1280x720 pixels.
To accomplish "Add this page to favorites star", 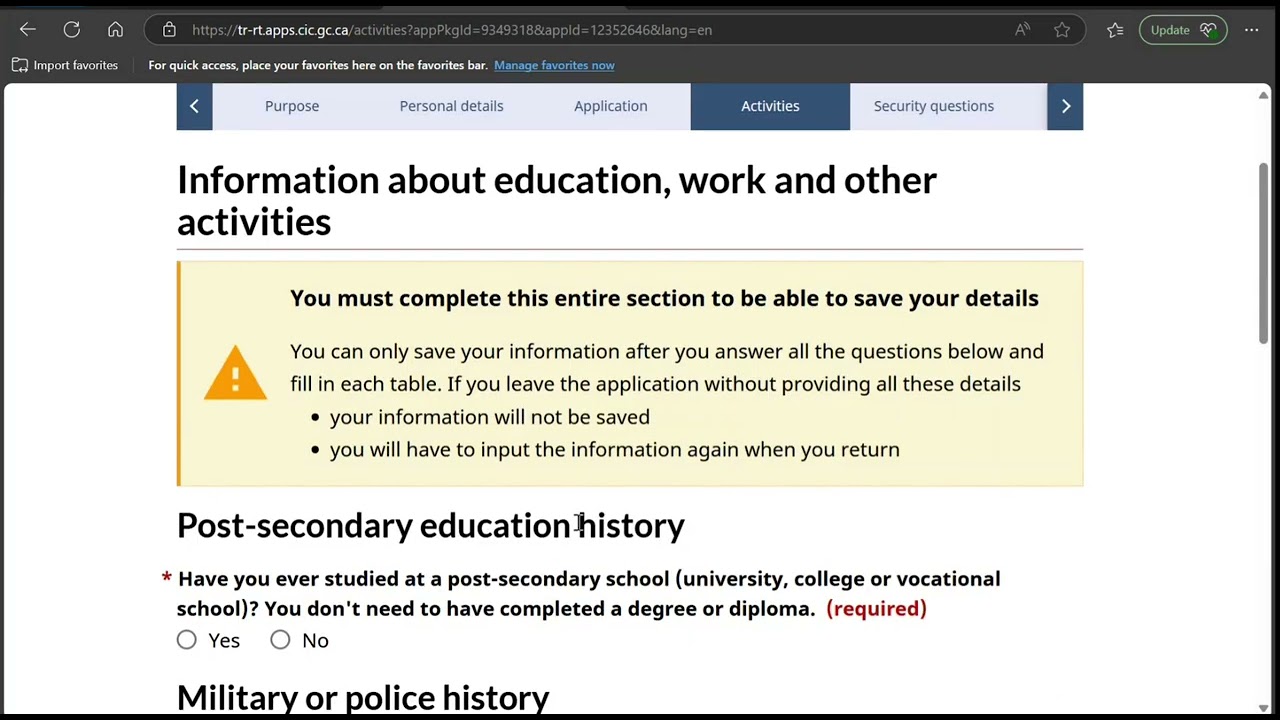I will (1062, 30).
